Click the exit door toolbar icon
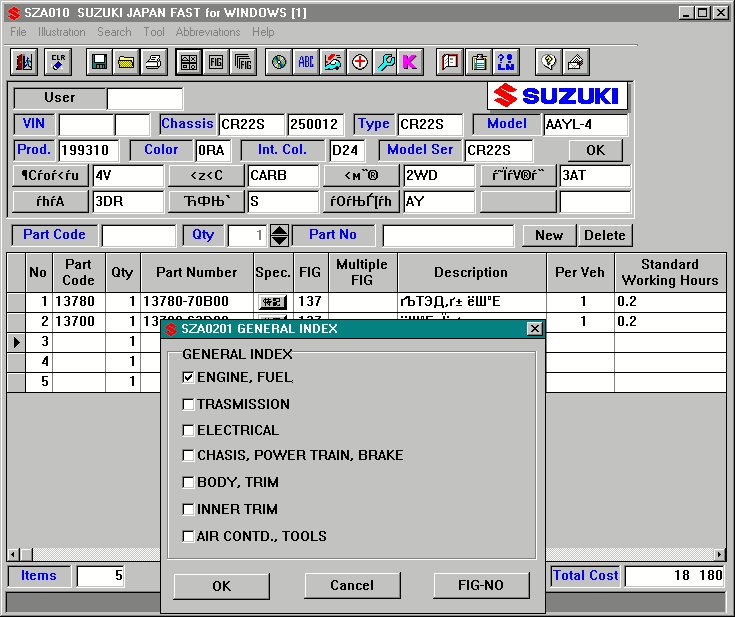Screen dimensions: 735x617 24,62
